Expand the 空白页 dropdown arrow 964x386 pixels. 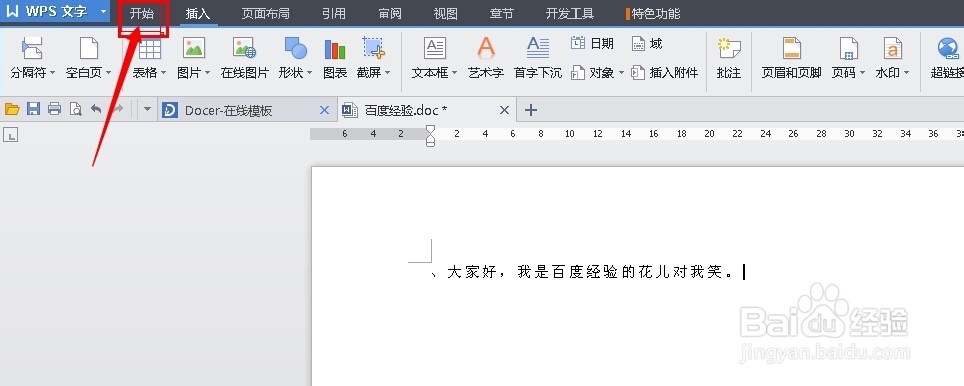(x=108, y=73)
